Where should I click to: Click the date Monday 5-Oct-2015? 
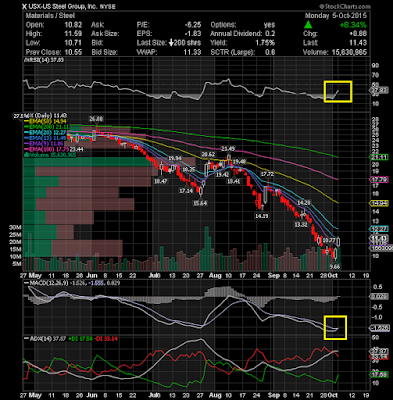point(336,16)
